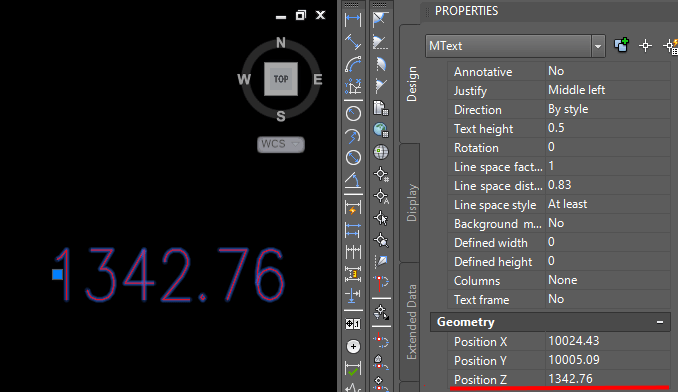The width and height of the screenshot is (678, 392).
Task: Click the gray gridded globe icon
Action: (381, 152)
